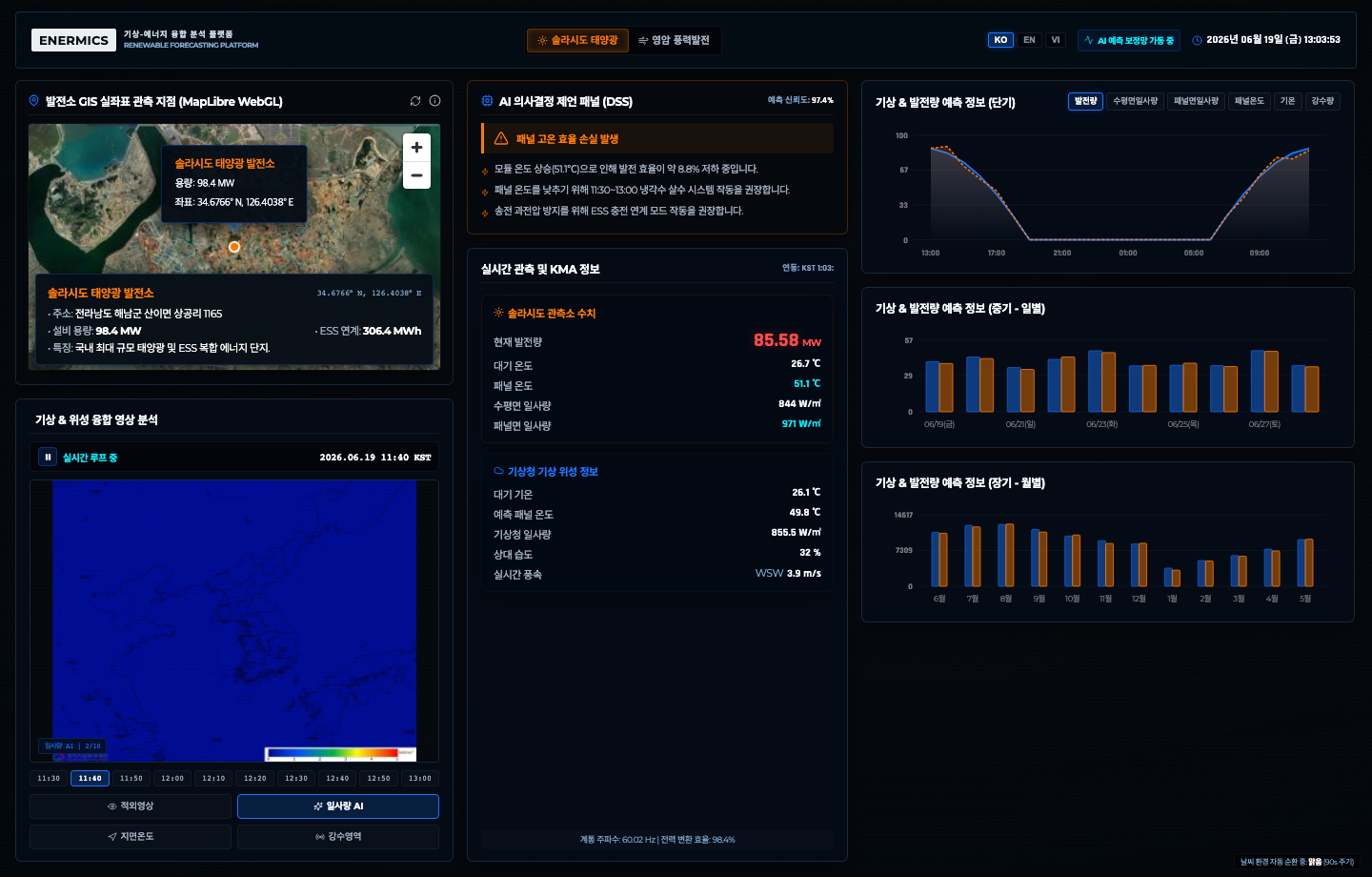This screenshot has width=1372, height=877.
Task: Click the satellite irradiance color legend bar
Action: coord(340,754)
